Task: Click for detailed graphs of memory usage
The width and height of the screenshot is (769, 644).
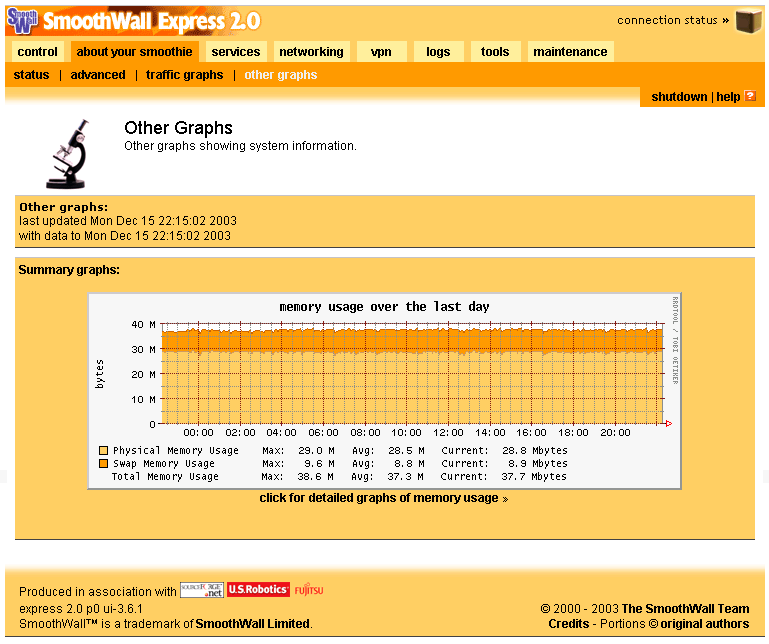Action: point(384,498)
